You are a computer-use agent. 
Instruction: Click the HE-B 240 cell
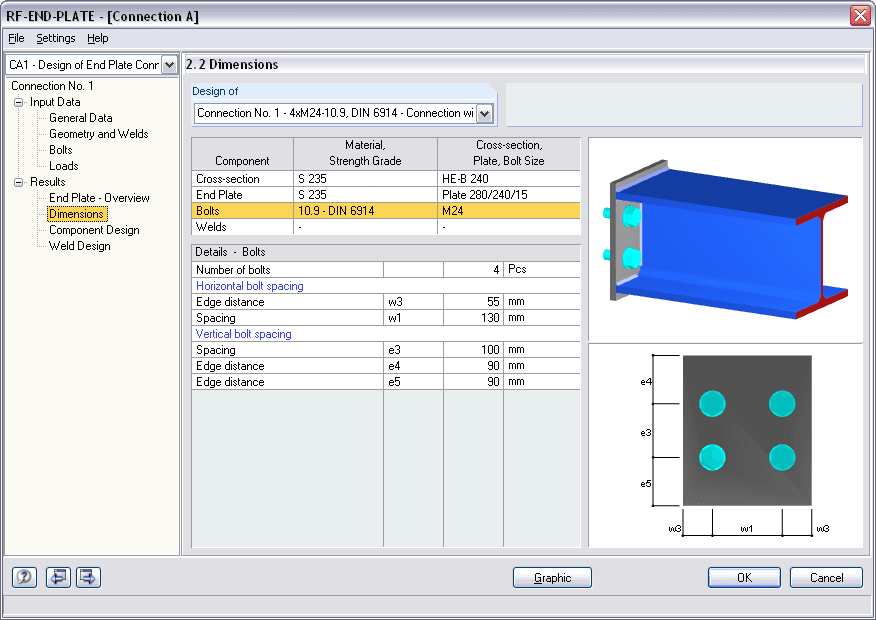[509, 179]
